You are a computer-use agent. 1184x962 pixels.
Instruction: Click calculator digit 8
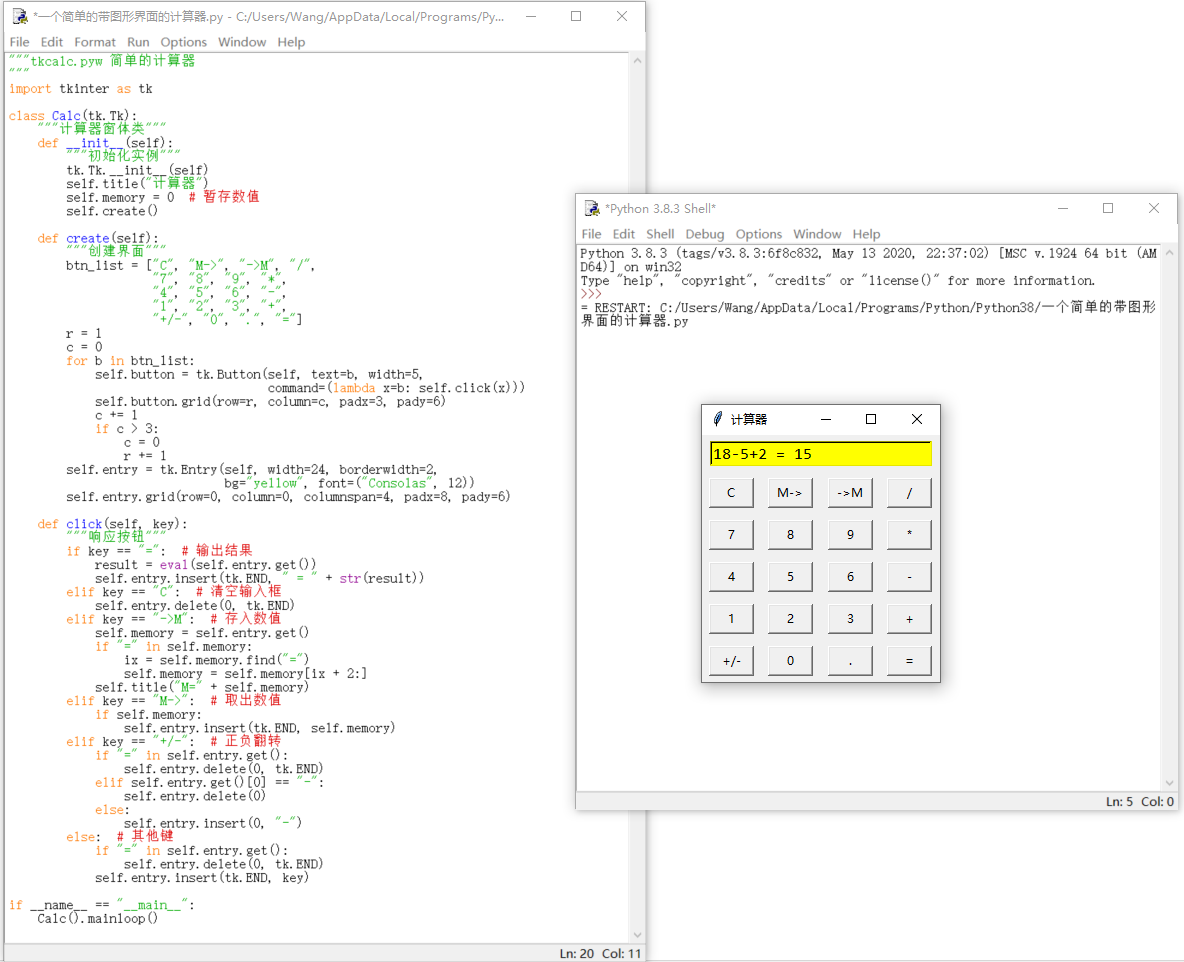(790, 535)
